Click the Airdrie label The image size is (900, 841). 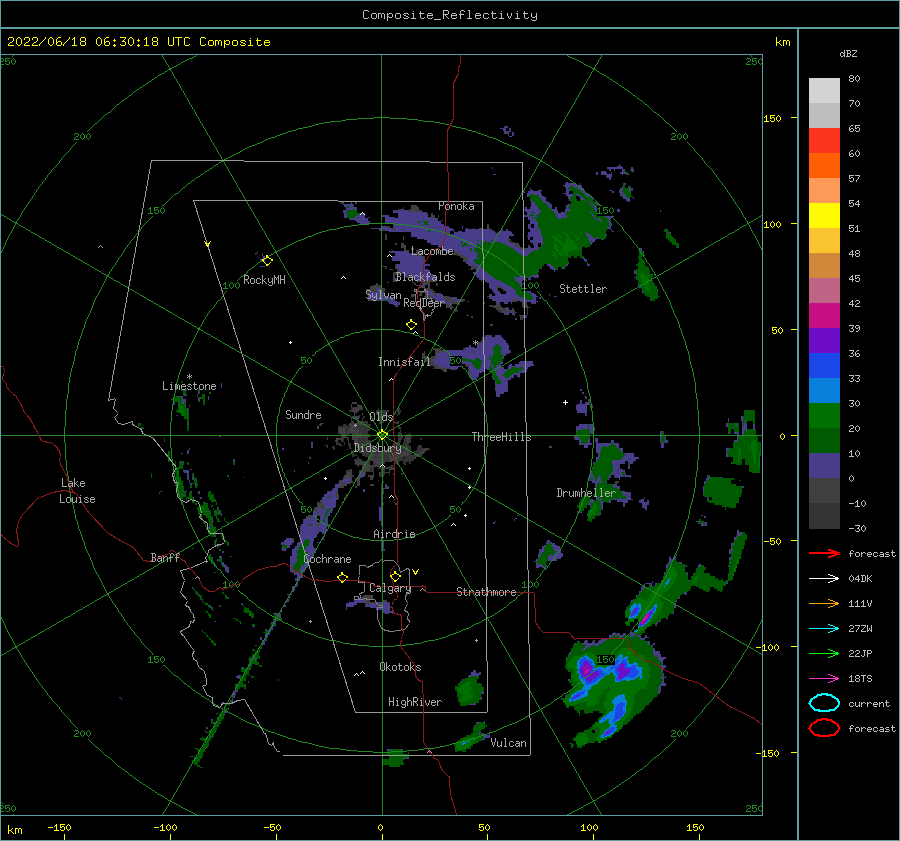tap(394, 534)
